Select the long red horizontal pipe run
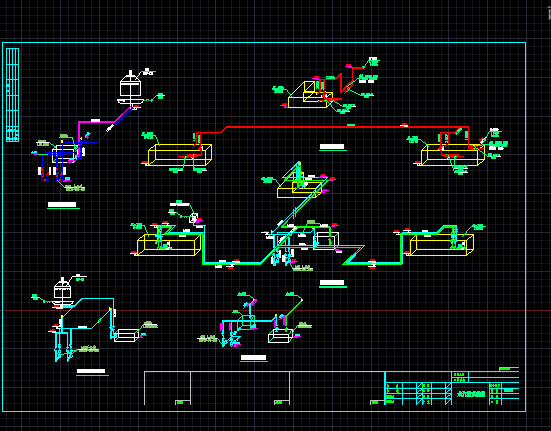 click(346, 127)
